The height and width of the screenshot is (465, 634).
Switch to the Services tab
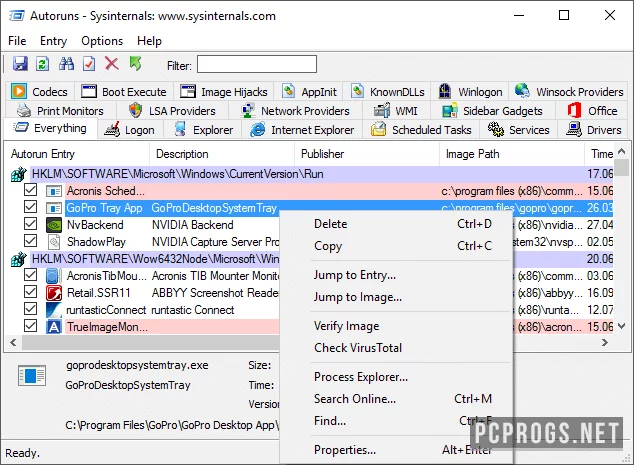[518, 130]
